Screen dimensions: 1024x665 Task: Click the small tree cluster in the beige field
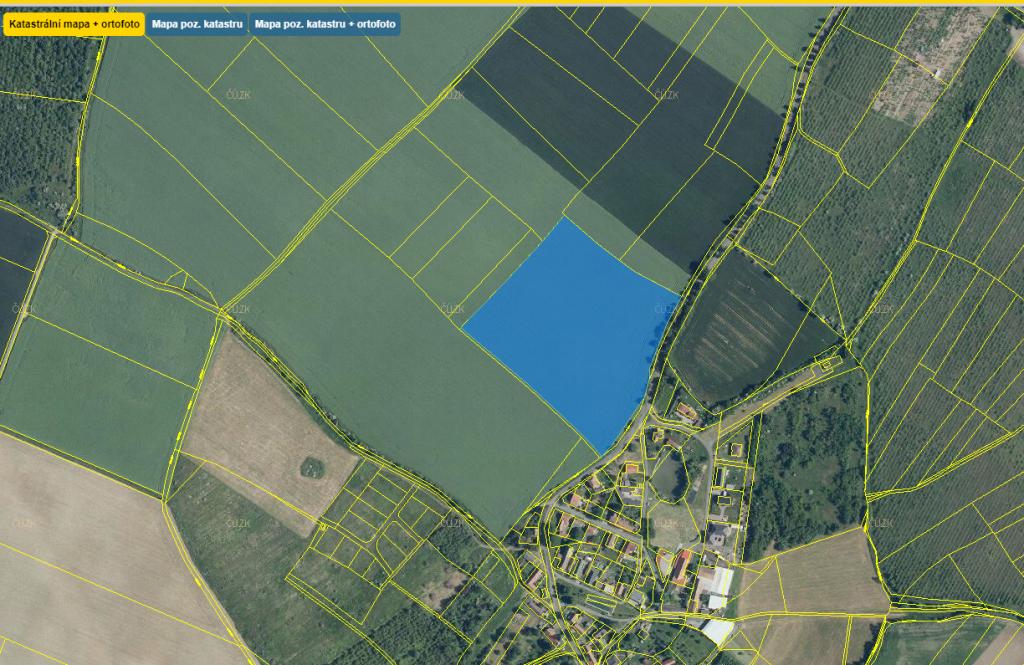pos(313,466)
